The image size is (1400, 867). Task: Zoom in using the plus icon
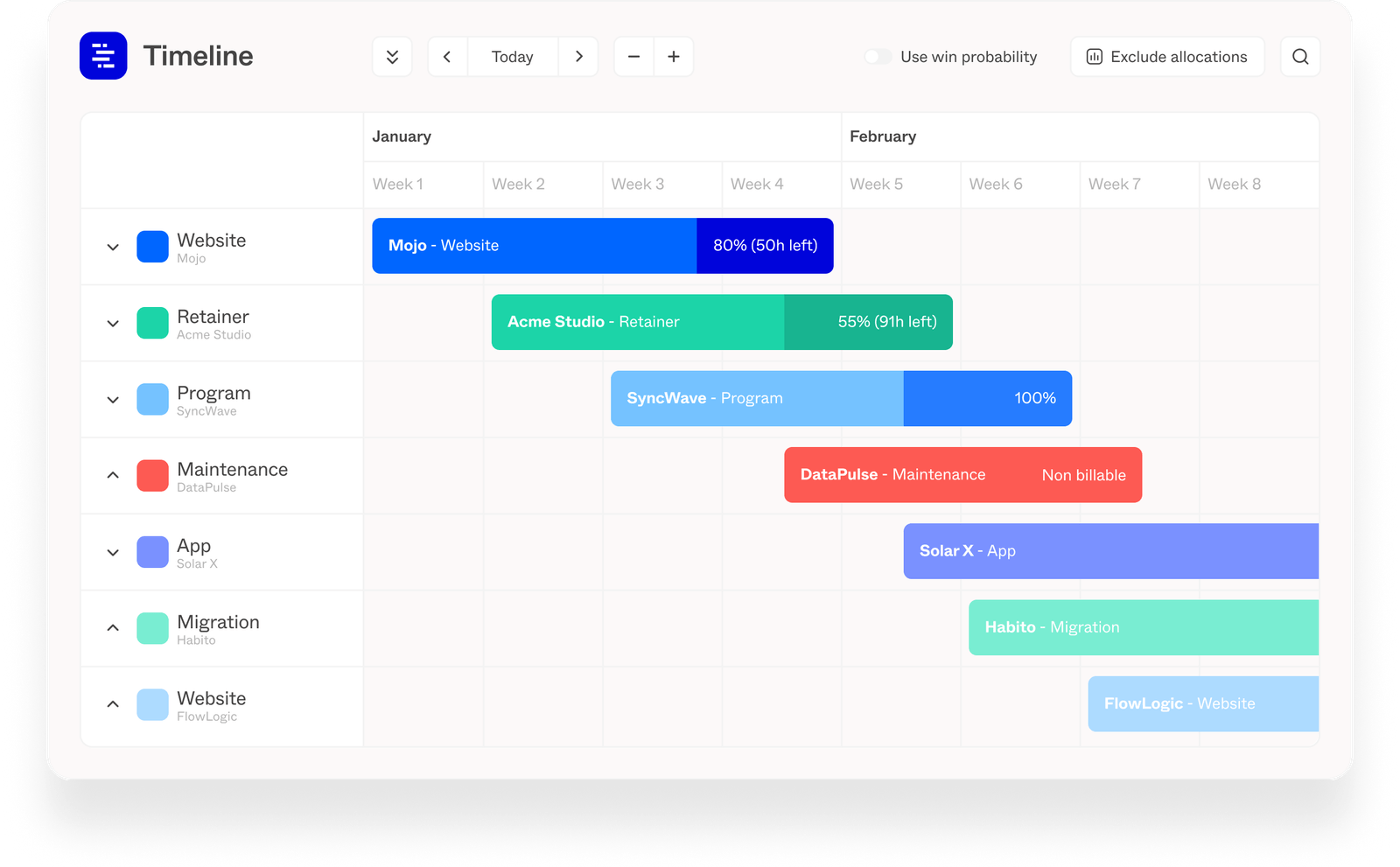(x=674, y=56)
